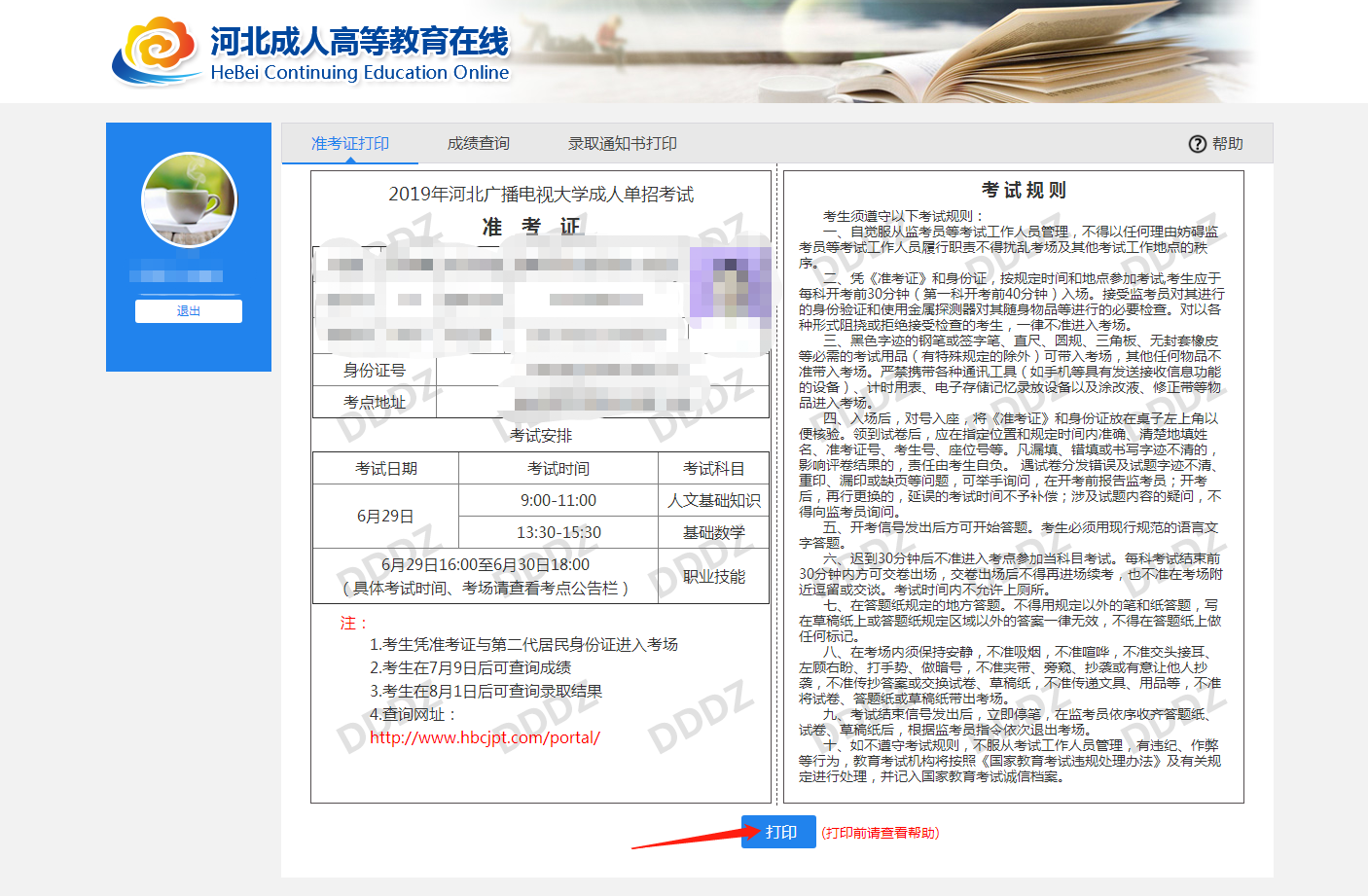Open the http://www.hbcjpt.com/portal/ link
The width and height of the screenshot is (1368, 896).
[x=485, y=737]
